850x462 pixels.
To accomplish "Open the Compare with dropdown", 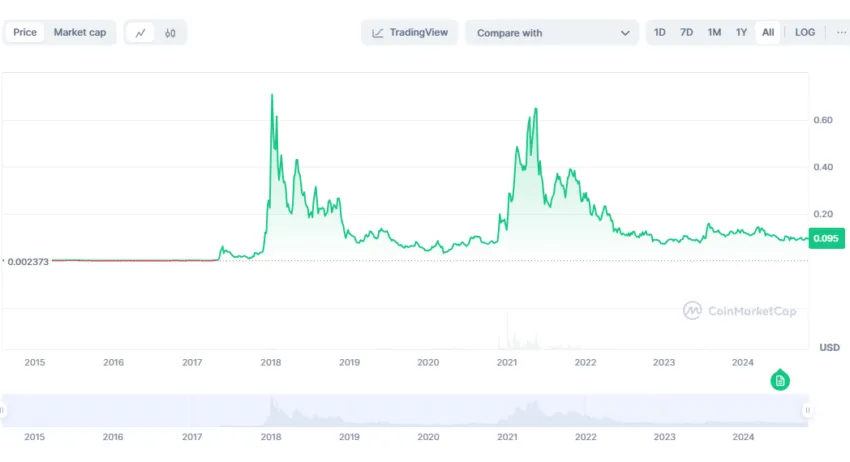I will (552, 33).
